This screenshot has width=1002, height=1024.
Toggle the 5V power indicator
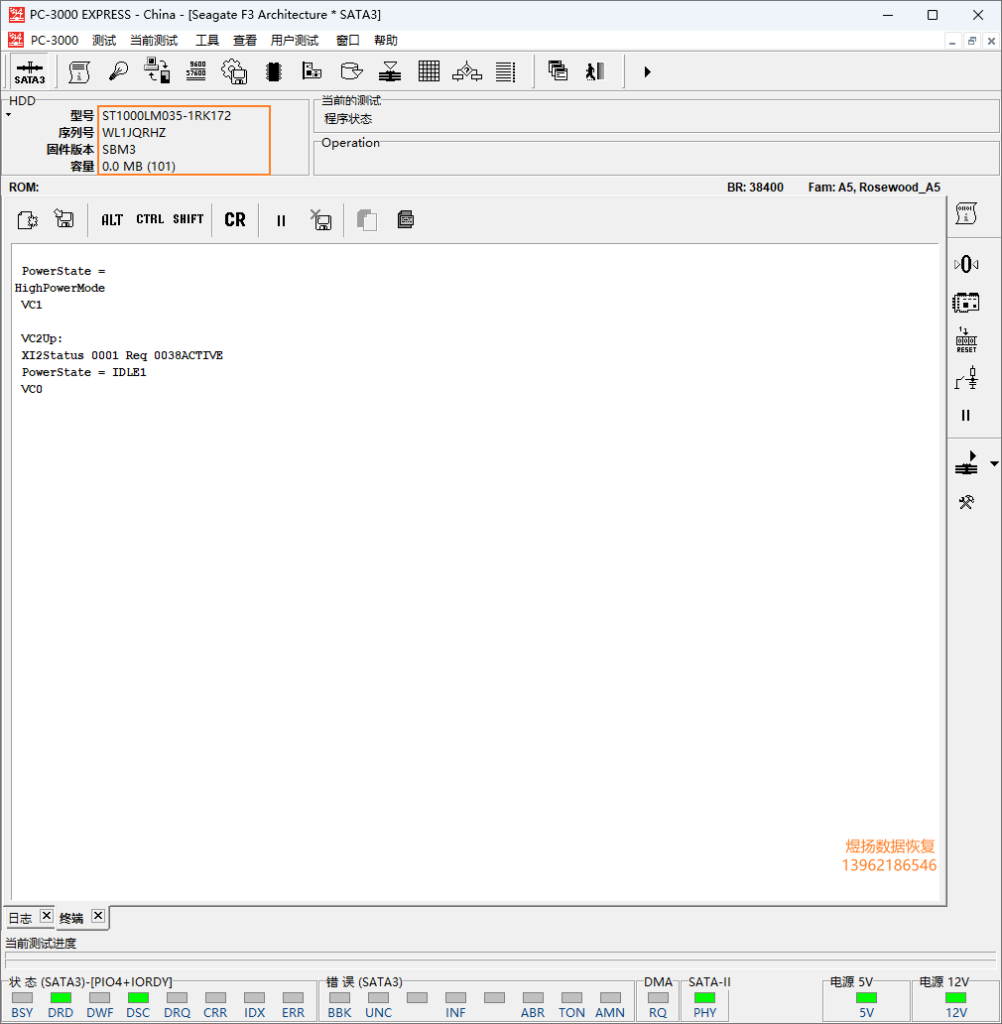coord(866,998)
